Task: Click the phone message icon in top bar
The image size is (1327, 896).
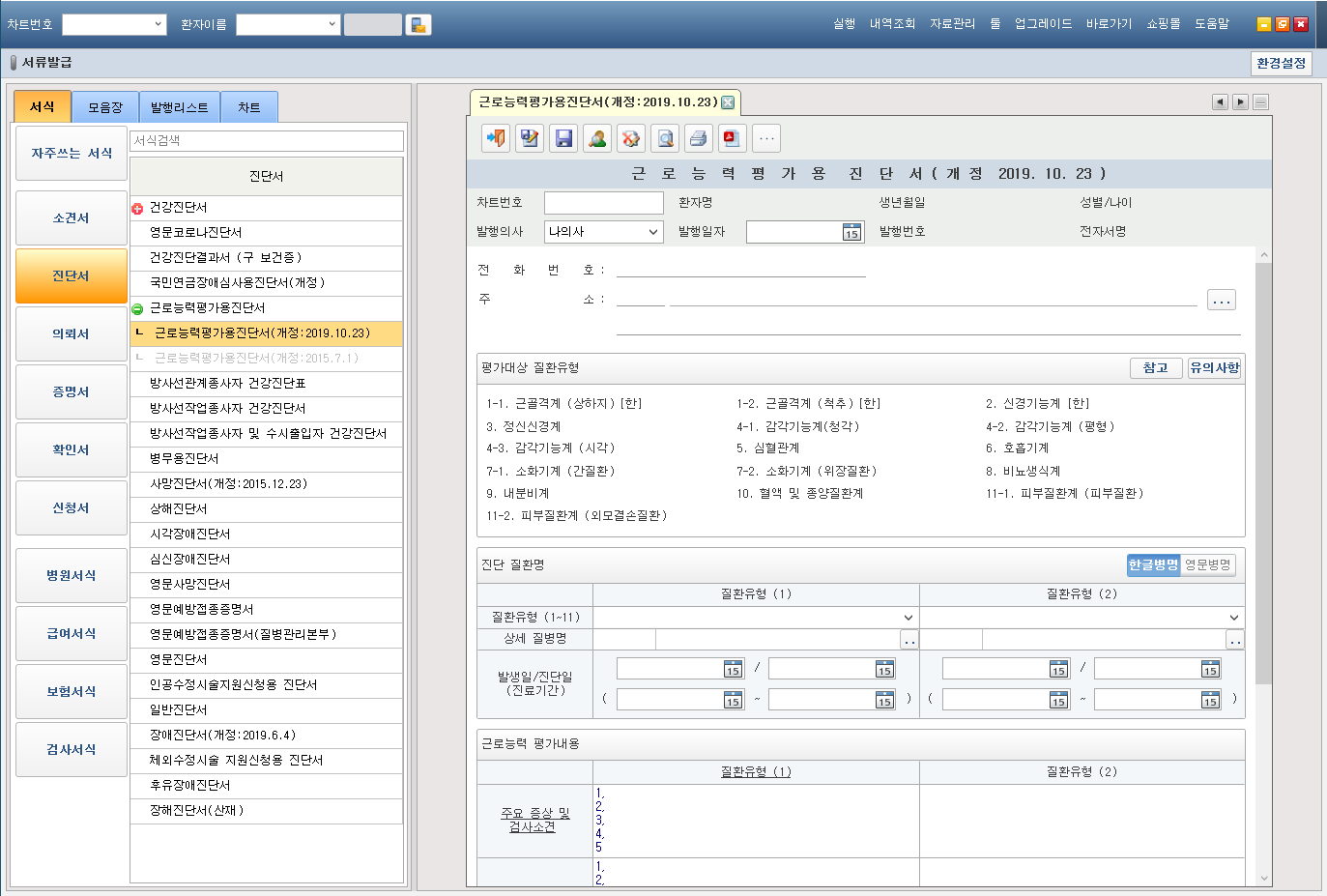Action: [x=418, y=25]
